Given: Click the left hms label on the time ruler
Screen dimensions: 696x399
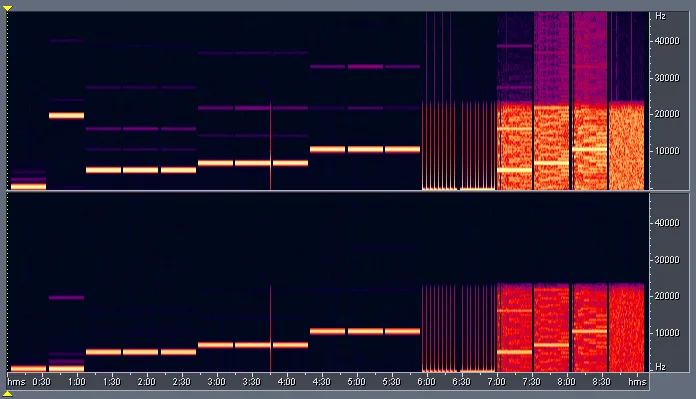Looking at the screenshot, I should pos(16,382).
